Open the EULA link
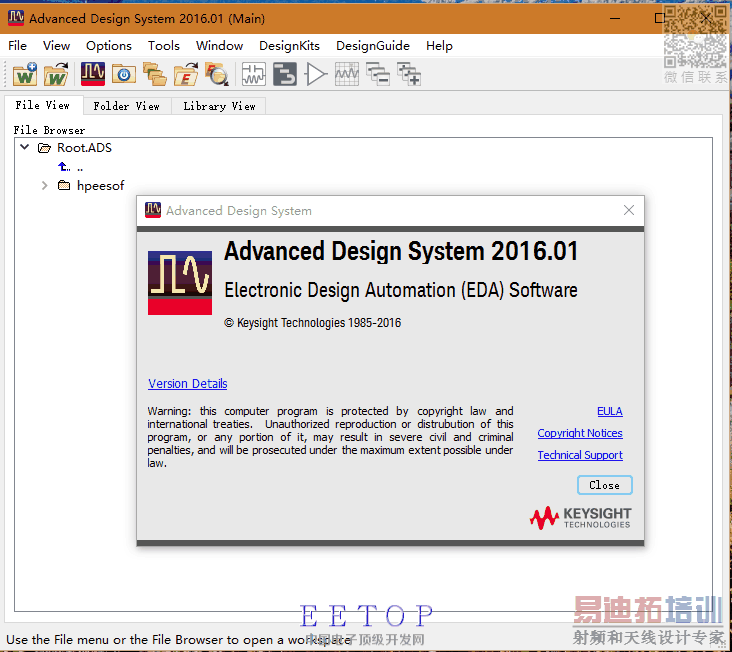The height and width of the screenshot is (652, 732). click(x=610, y=411)
